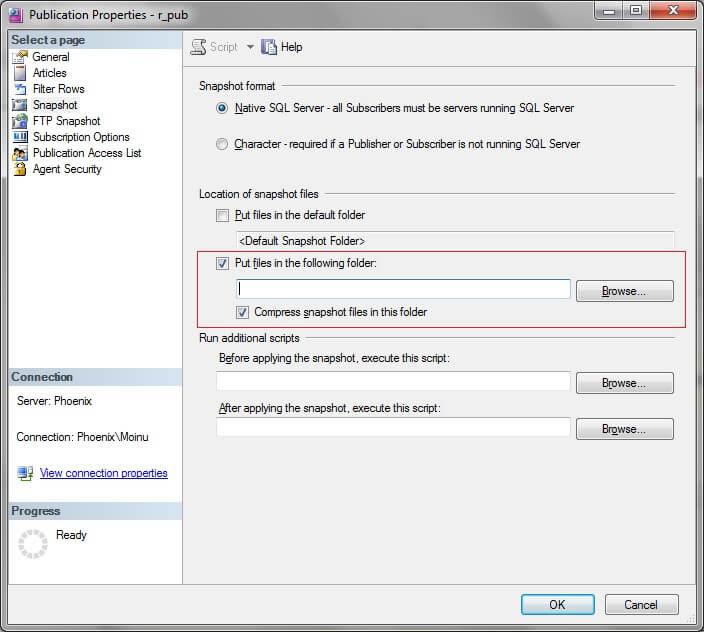This screenshot has height=632, width=704.
Task: Open the FTP Snapshot page
Action: (66, 121)
